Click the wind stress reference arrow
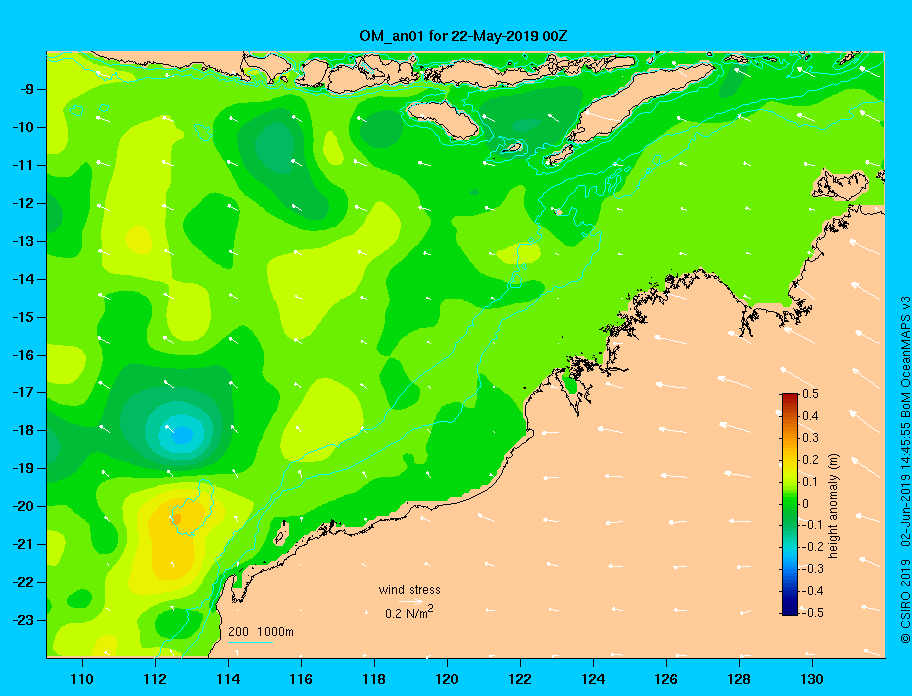The height and width of the screenshot is (696, 912). 411,601
